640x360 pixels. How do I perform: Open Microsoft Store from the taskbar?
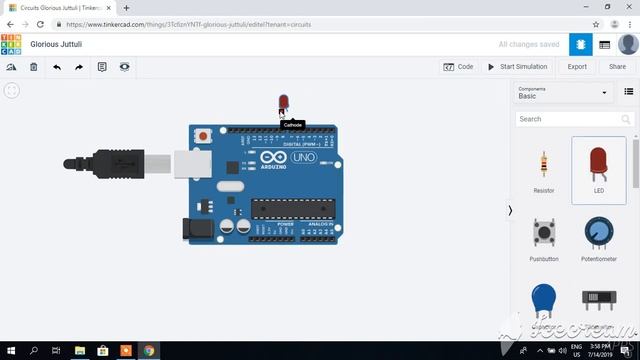(103, 351)
